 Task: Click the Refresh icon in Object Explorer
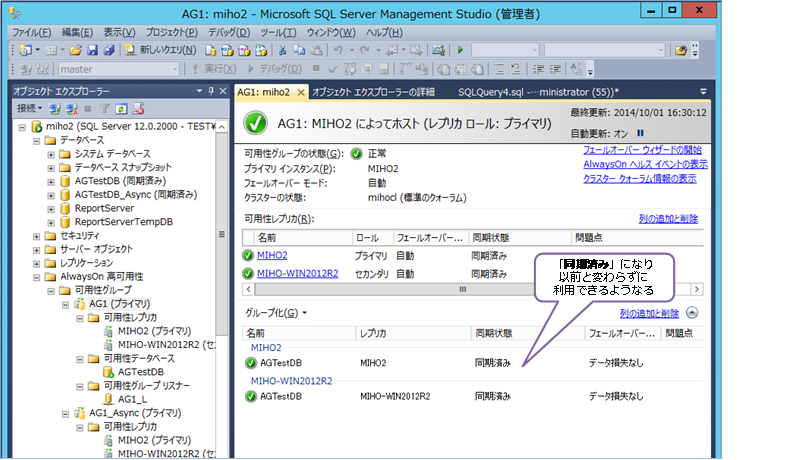pos(121,109)
